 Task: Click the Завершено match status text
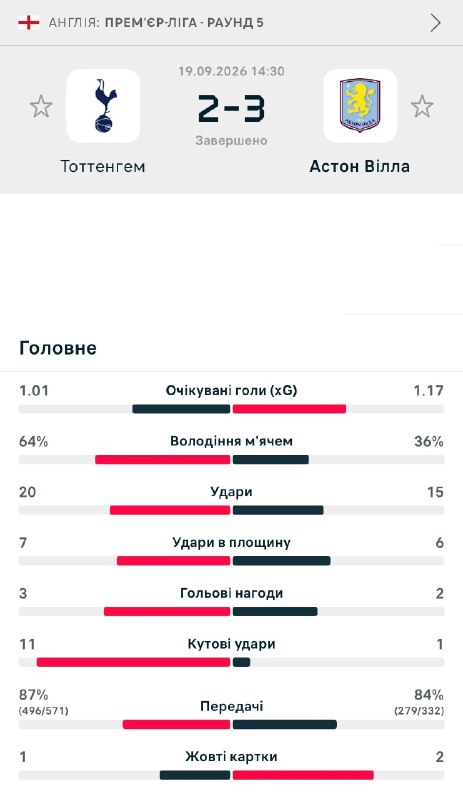[x=231, y=140]
